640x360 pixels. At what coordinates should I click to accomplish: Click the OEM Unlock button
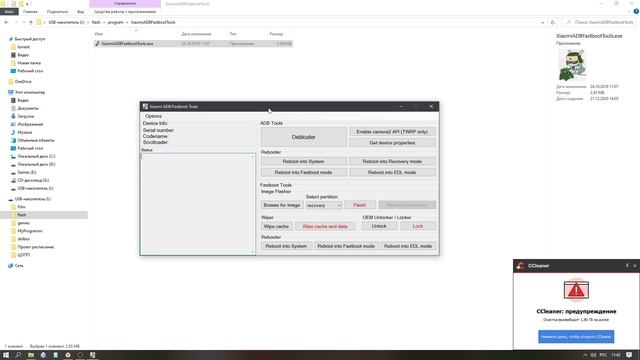coord(379,226)
